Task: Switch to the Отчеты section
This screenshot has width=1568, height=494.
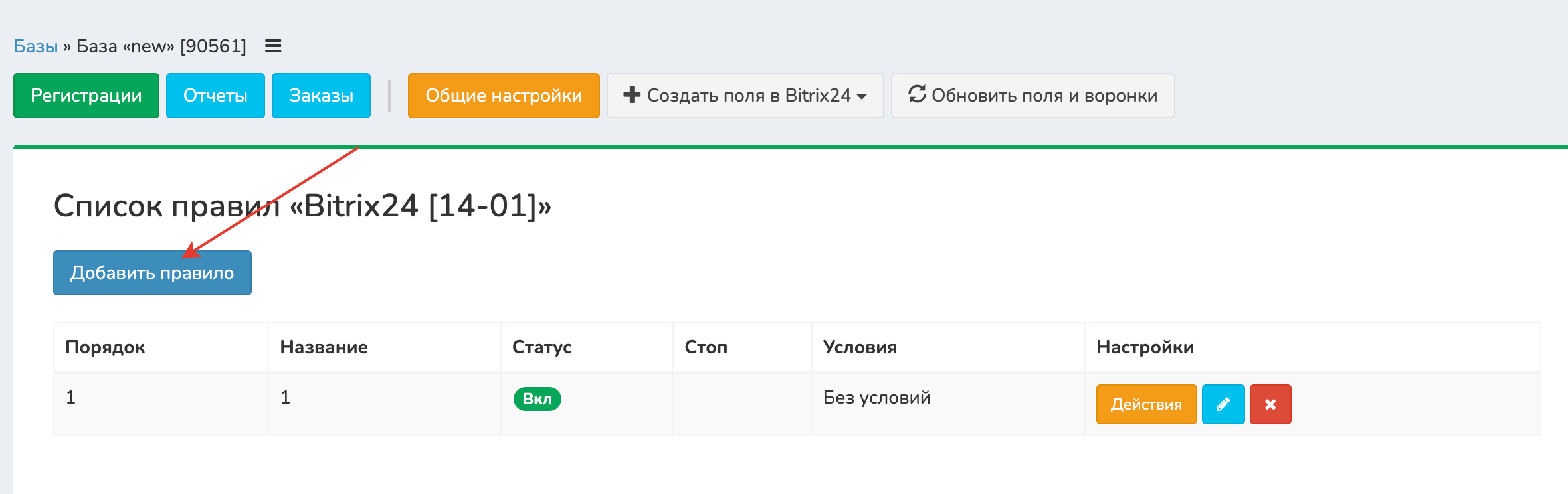Action: click(x=215, y=96)
